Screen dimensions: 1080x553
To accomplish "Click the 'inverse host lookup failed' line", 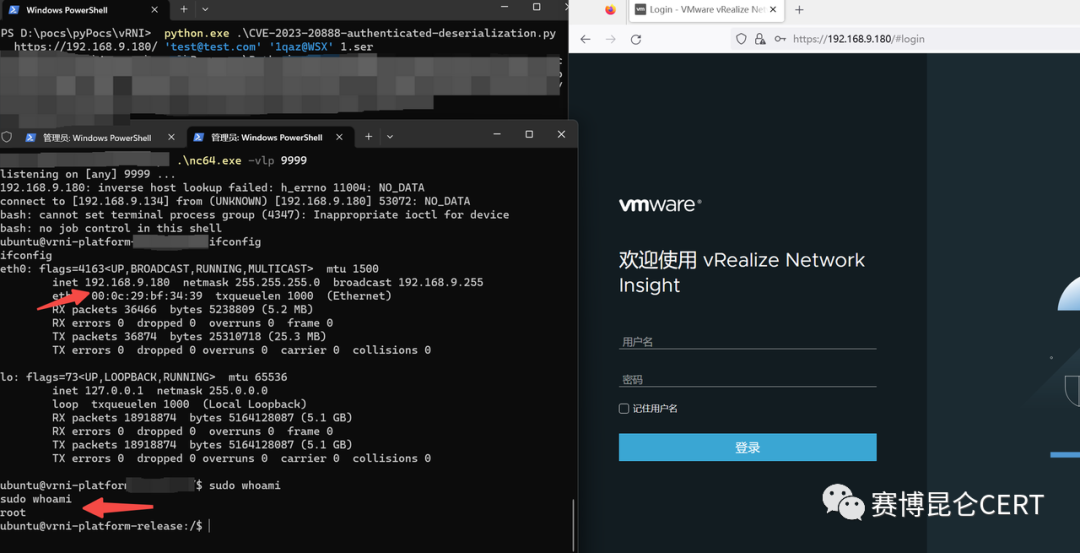I will point(212,187).
